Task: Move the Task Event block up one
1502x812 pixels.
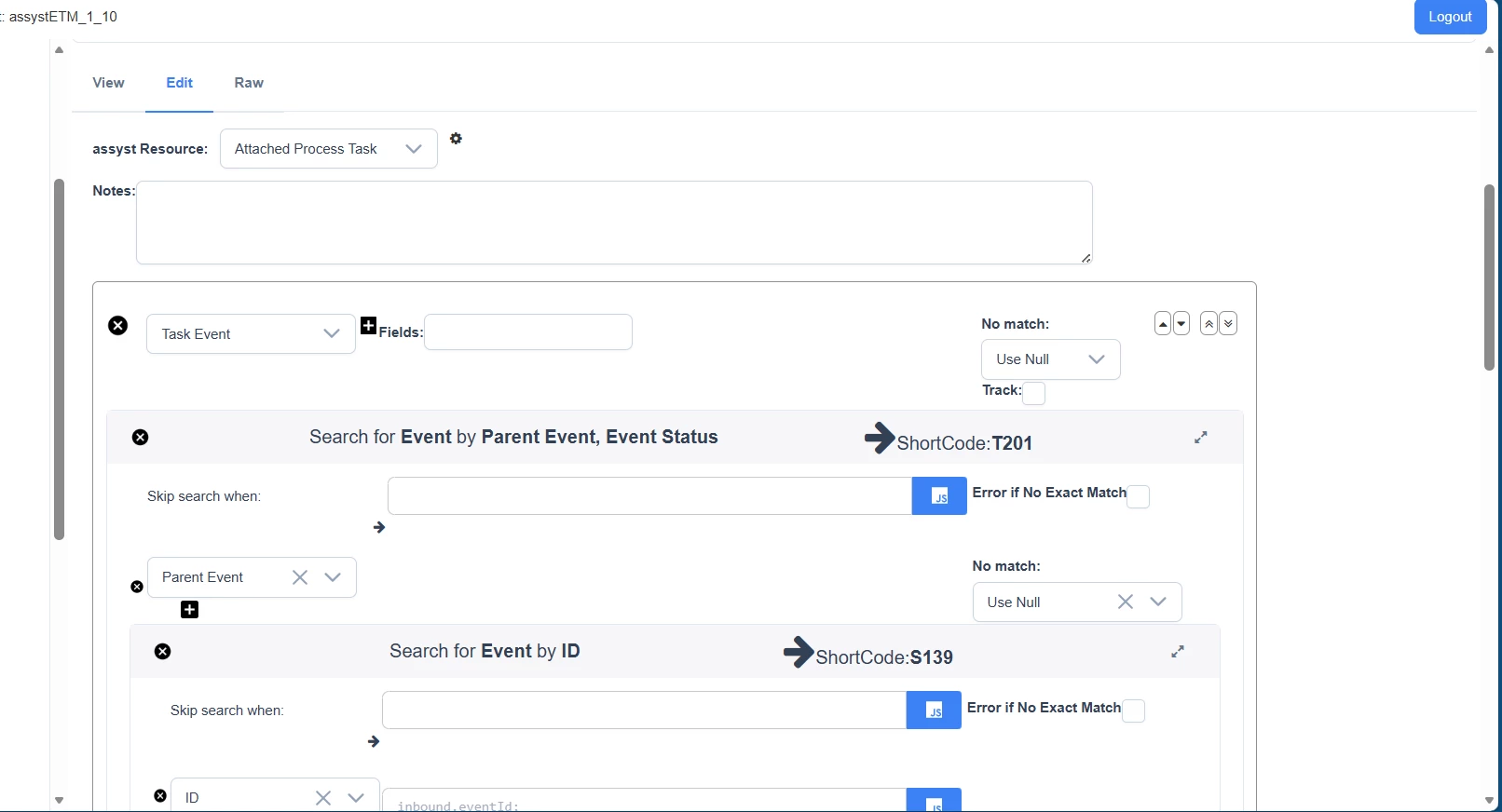Action: 1163,324
